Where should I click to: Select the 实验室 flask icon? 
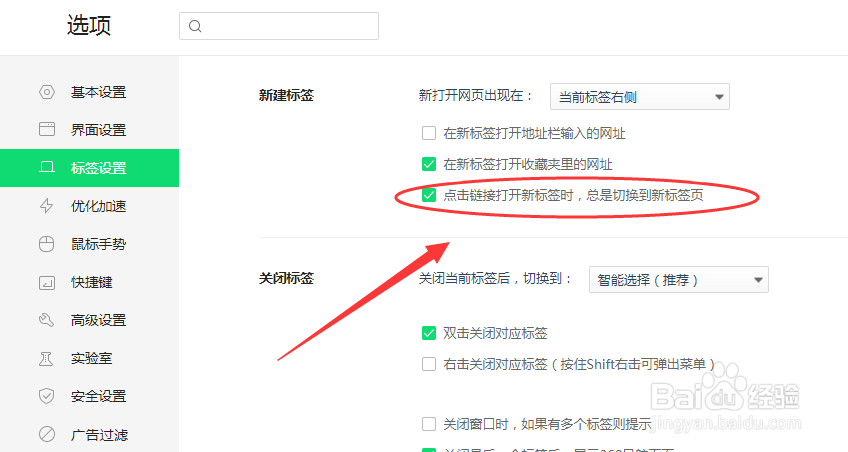[x=47, y=358]
